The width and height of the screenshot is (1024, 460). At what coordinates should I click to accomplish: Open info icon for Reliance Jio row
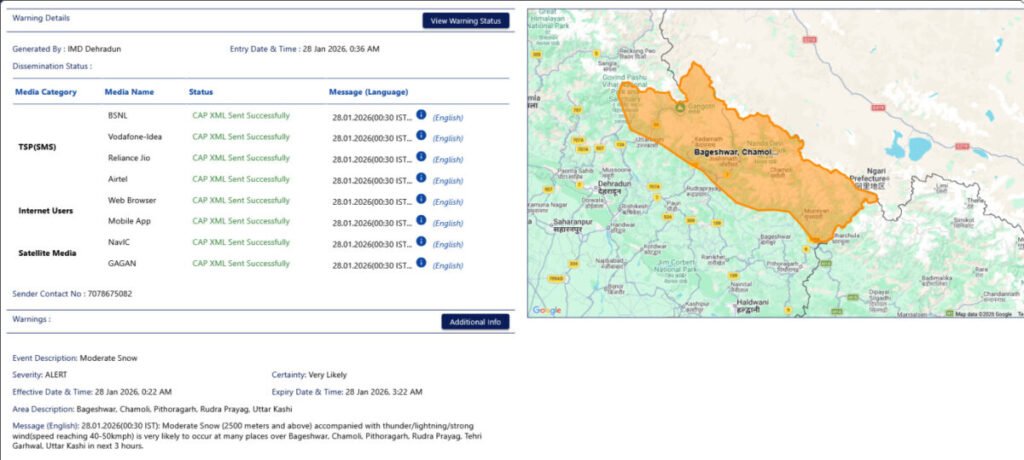pos(421,157)
